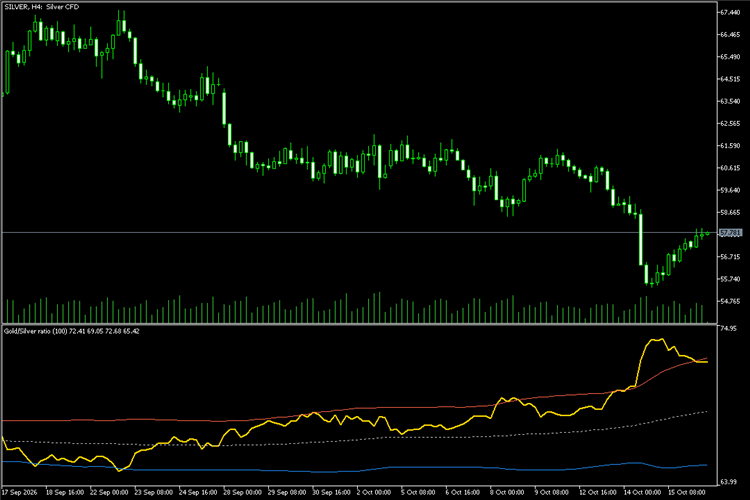
Task: Click the 63.540 price scale label
Action: tap(730, 101)
